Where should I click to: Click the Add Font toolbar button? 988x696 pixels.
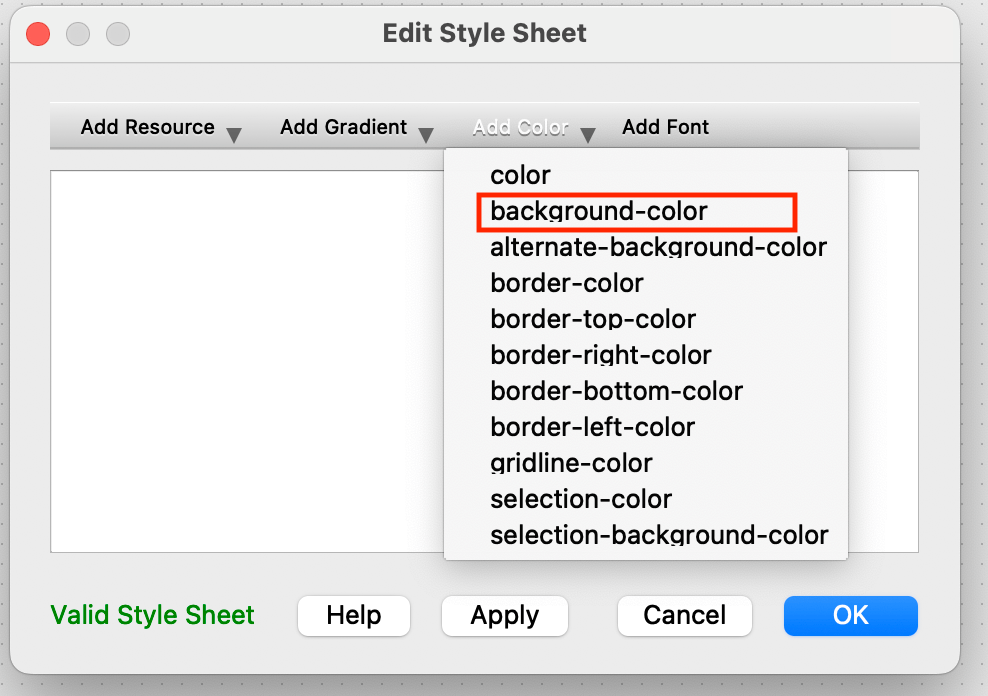[x=665, y=127]
